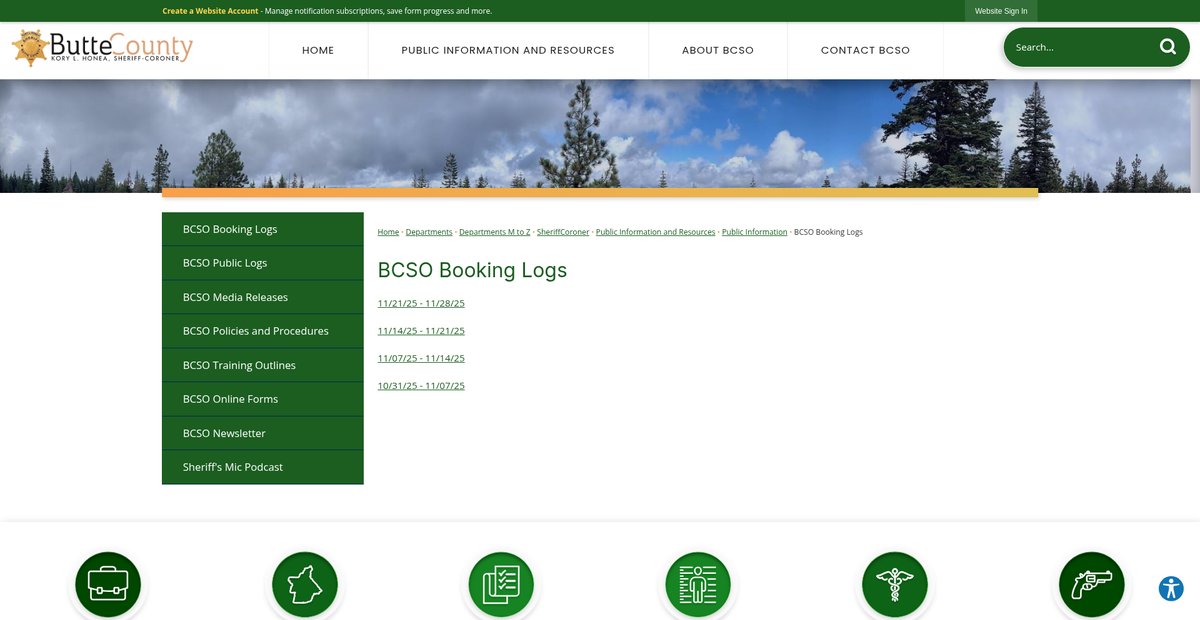
Task: Select BCSO Booking Logs in sidebar
Action: (x=263, y=229)
